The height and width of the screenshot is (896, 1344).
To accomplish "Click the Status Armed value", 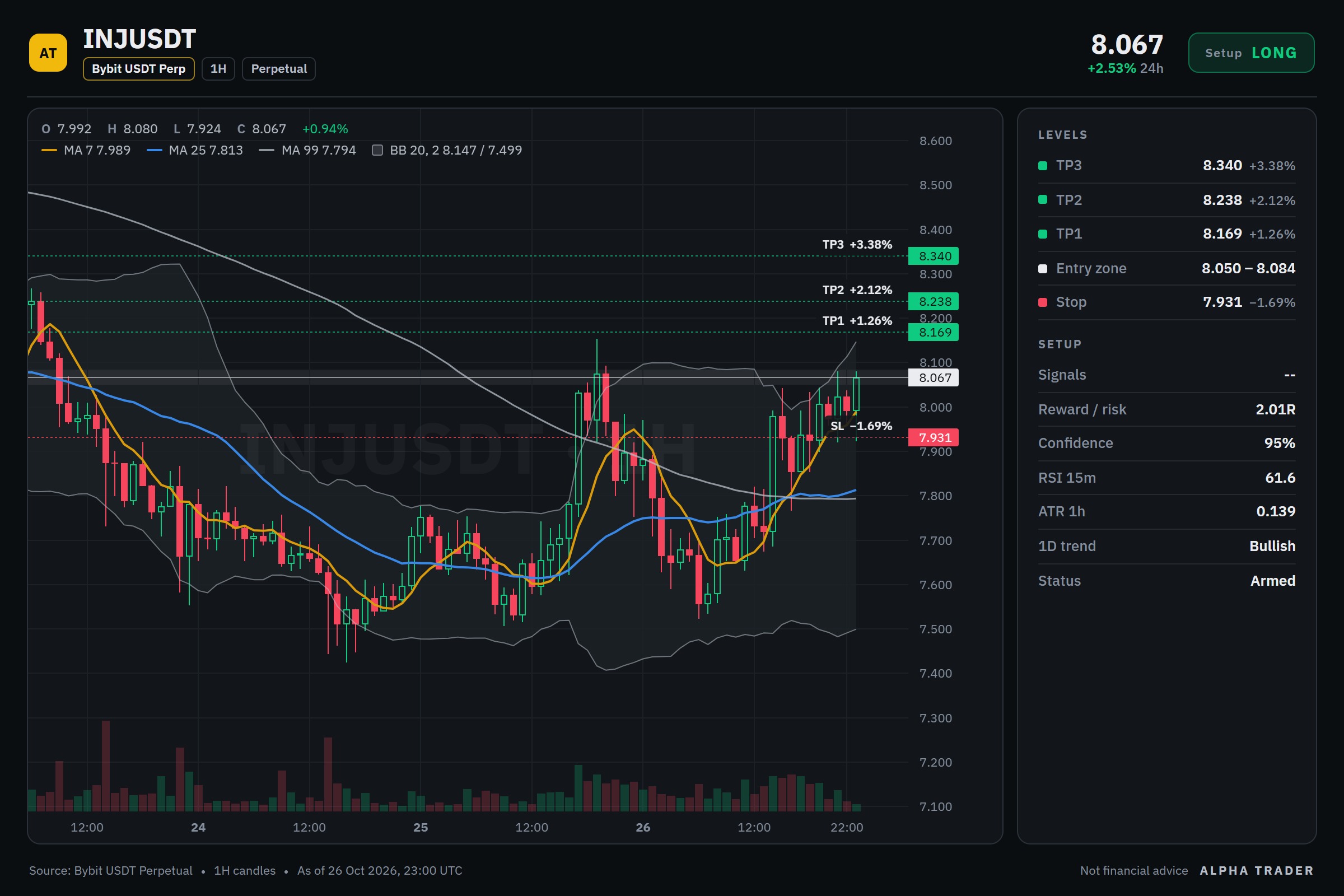I will [1272, 581].
